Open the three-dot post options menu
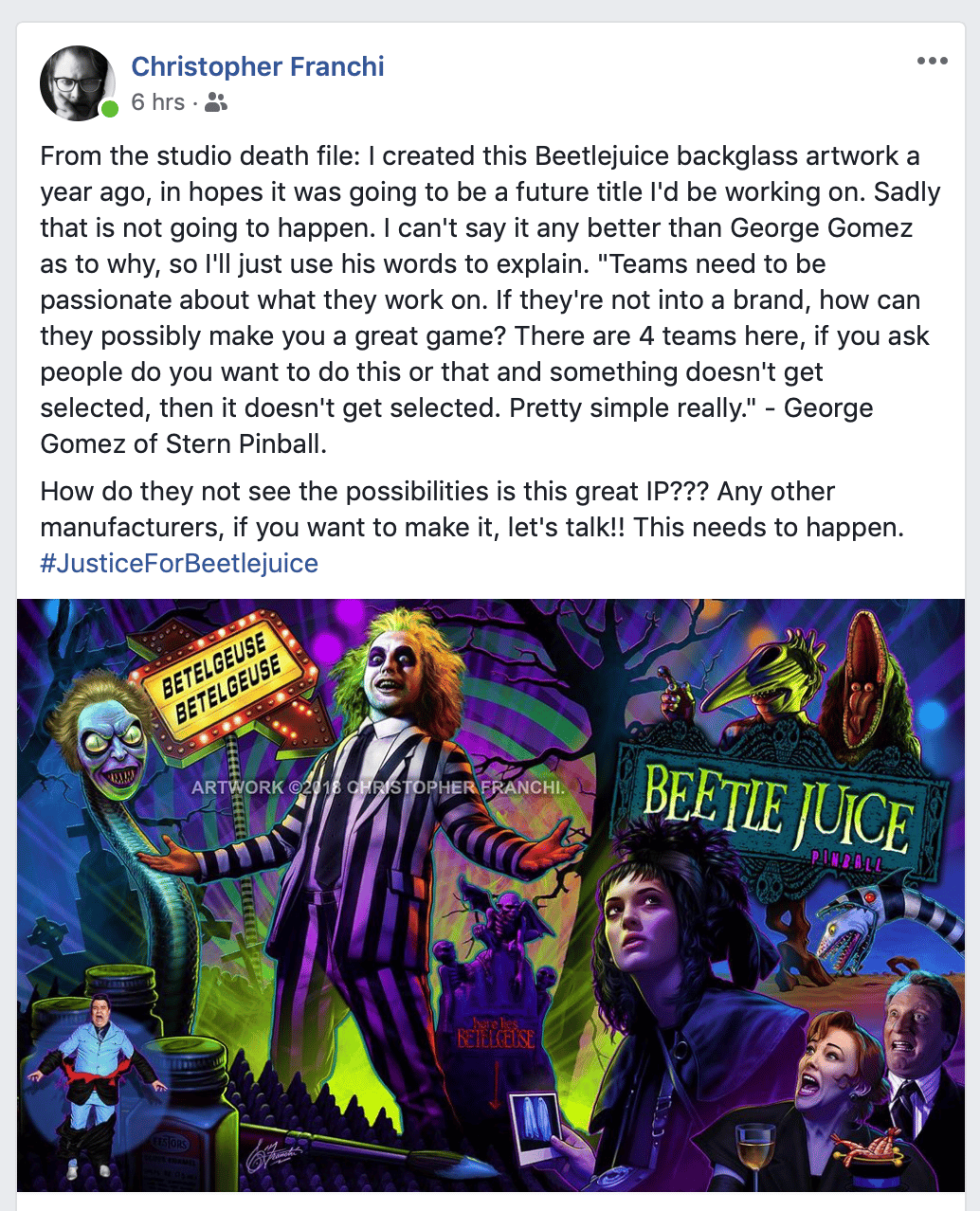The width and height of the screenshot is (980, 1211). 932,62
